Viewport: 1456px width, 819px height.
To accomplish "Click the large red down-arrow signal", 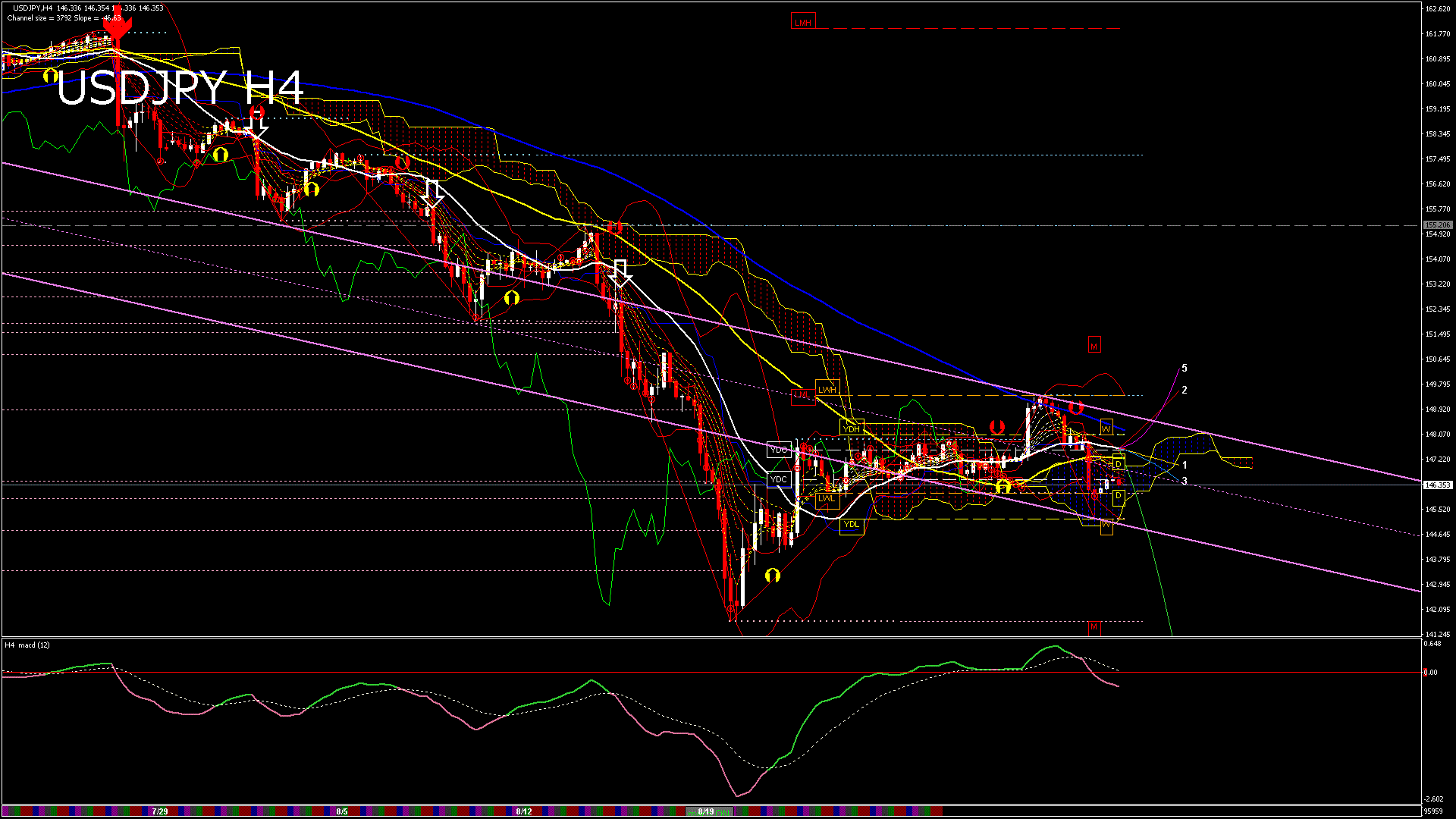I will [117, 27].
